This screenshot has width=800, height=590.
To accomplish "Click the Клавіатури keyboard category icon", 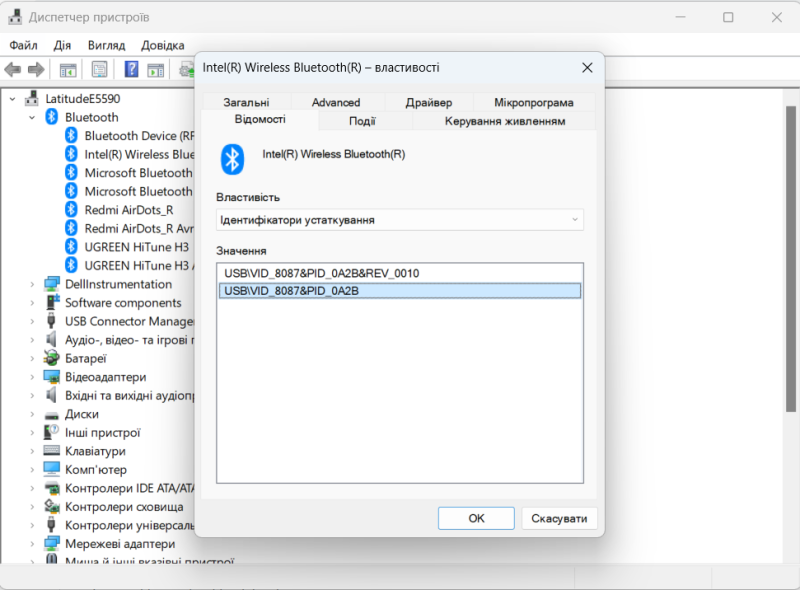I will tap(52, 451).
